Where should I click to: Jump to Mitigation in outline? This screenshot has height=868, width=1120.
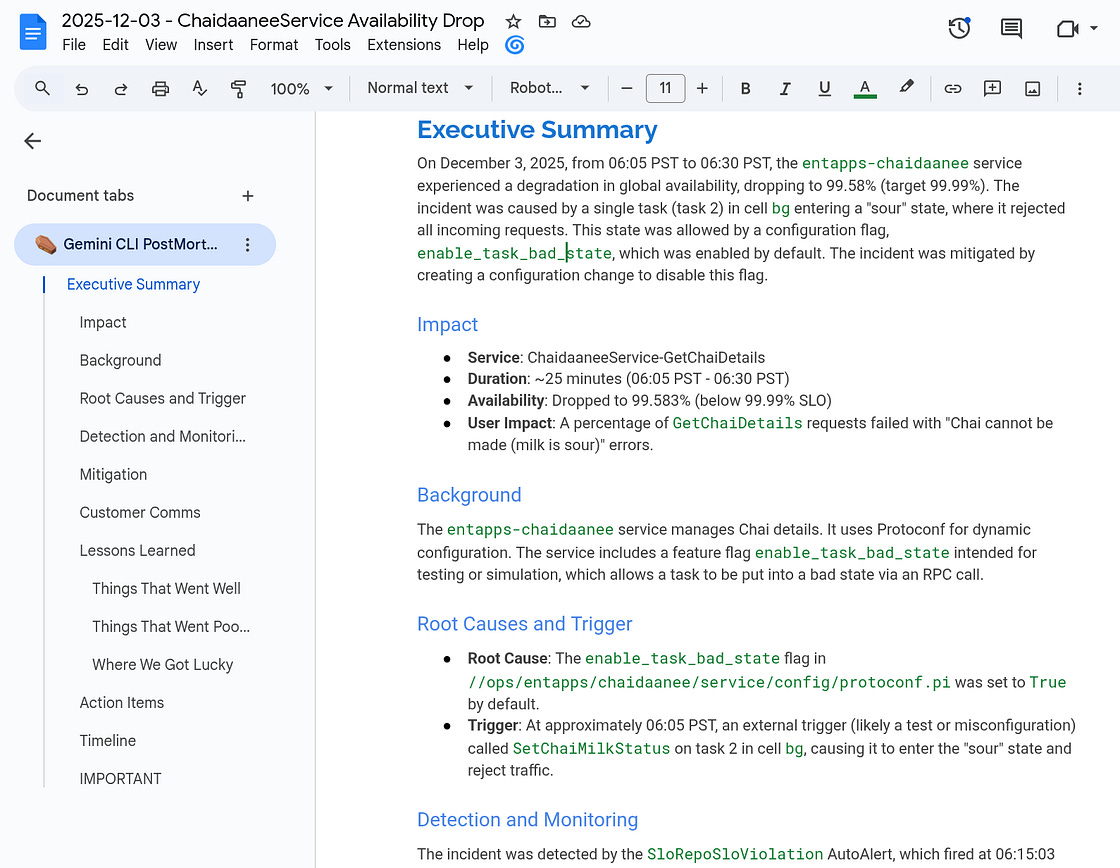click(x=113, y=474)
